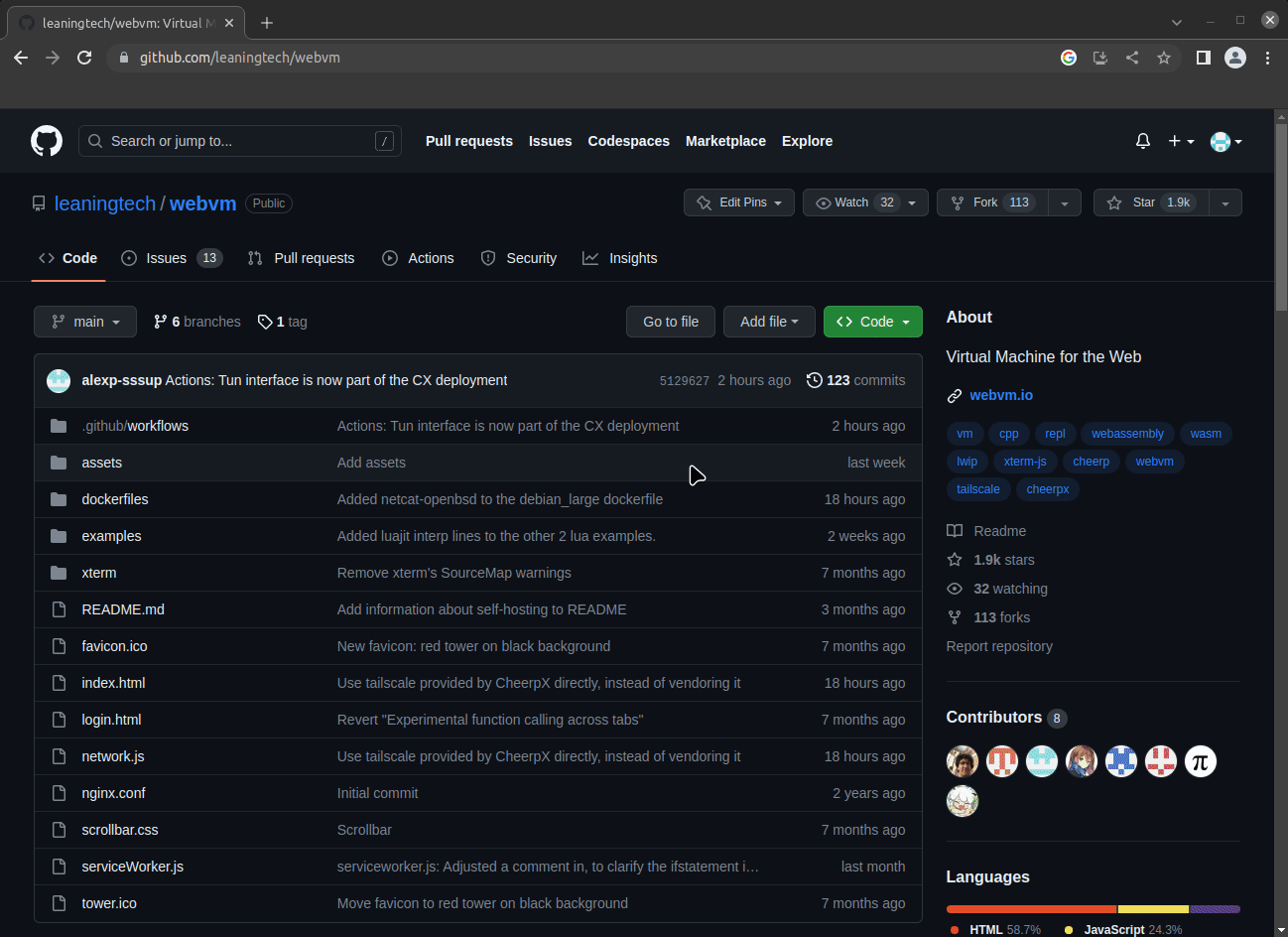Open Explore in top navigation
This screenshot has width=1288, height=937.
coord(807,141)
